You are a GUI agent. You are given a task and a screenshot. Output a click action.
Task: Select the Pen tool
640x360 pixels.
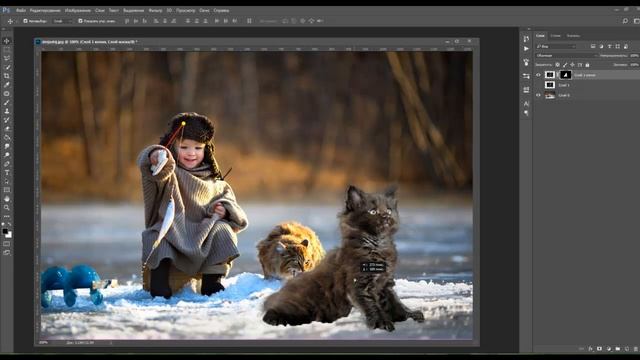click(x=7, y=164)
